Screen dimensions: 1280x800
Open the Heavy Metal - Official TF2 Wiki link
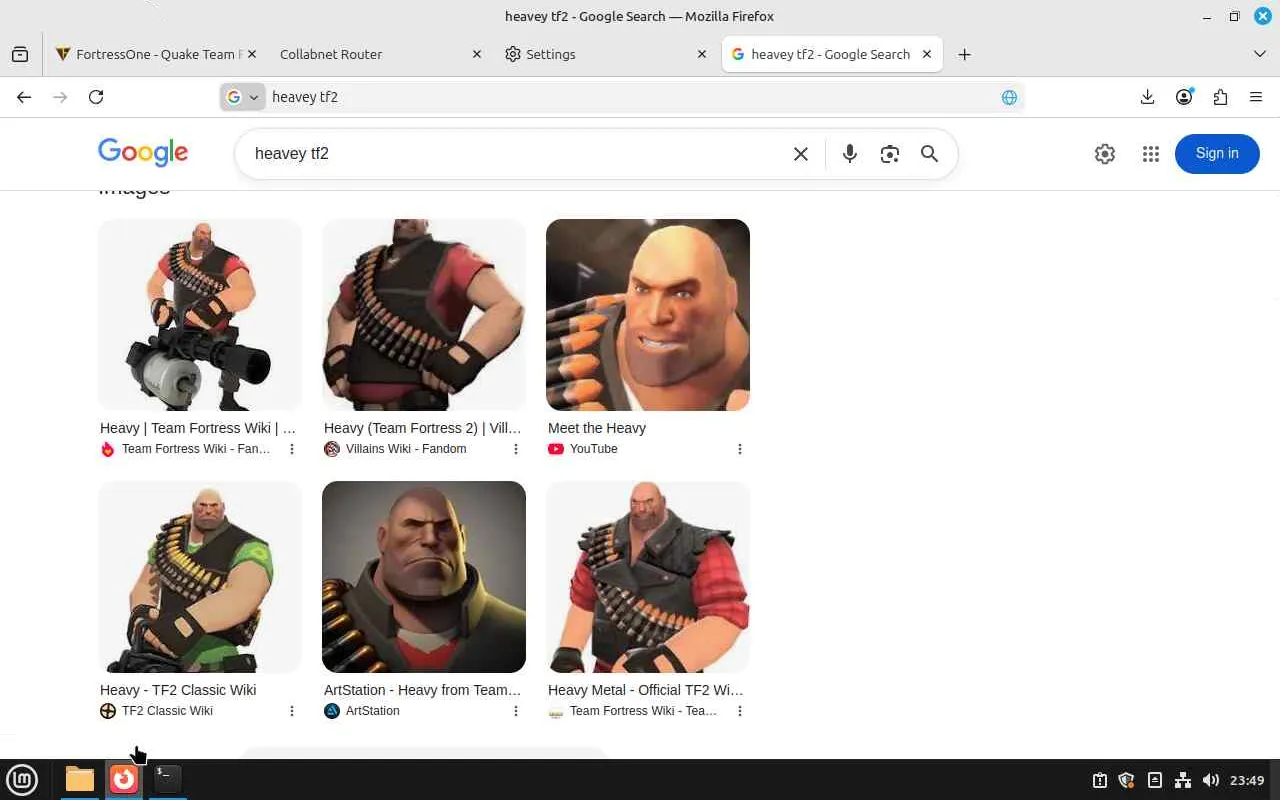(x=646, y=690)
